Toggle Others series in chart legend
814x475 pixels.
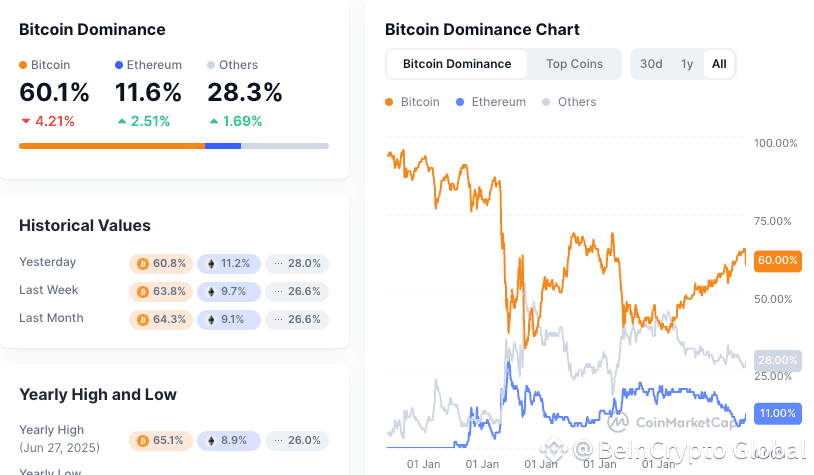click(569, 102)
